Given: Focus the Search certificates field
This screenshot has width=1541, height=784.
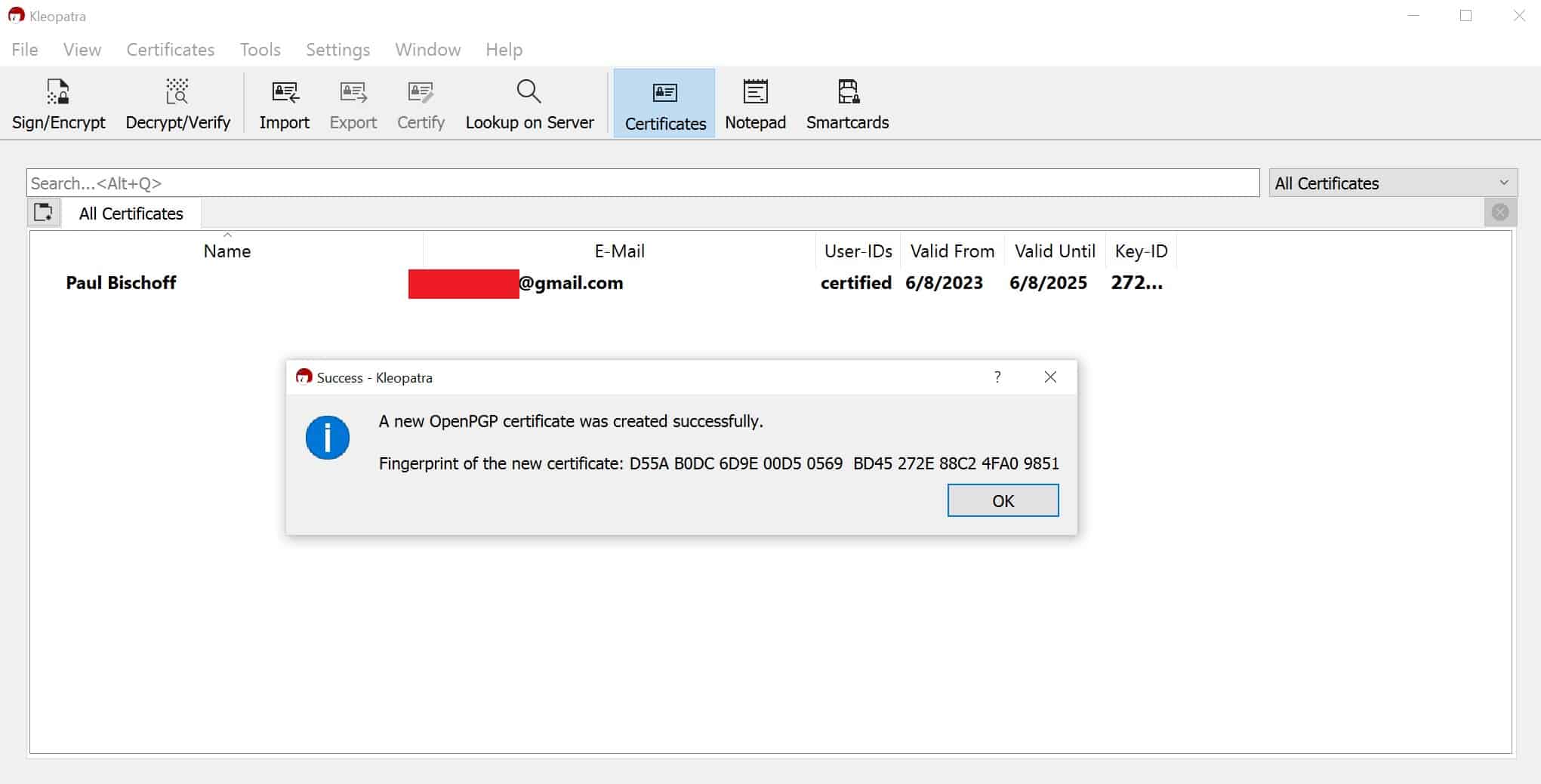Looking at the screenshot, I should [x=643, y=183].
